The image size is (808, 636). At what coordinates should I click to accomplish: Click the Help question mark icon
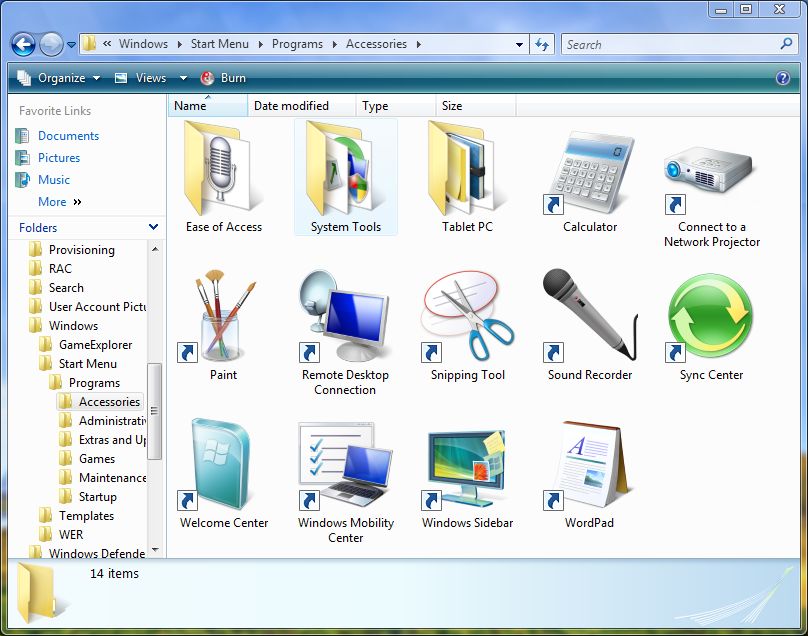pos(782,78)
